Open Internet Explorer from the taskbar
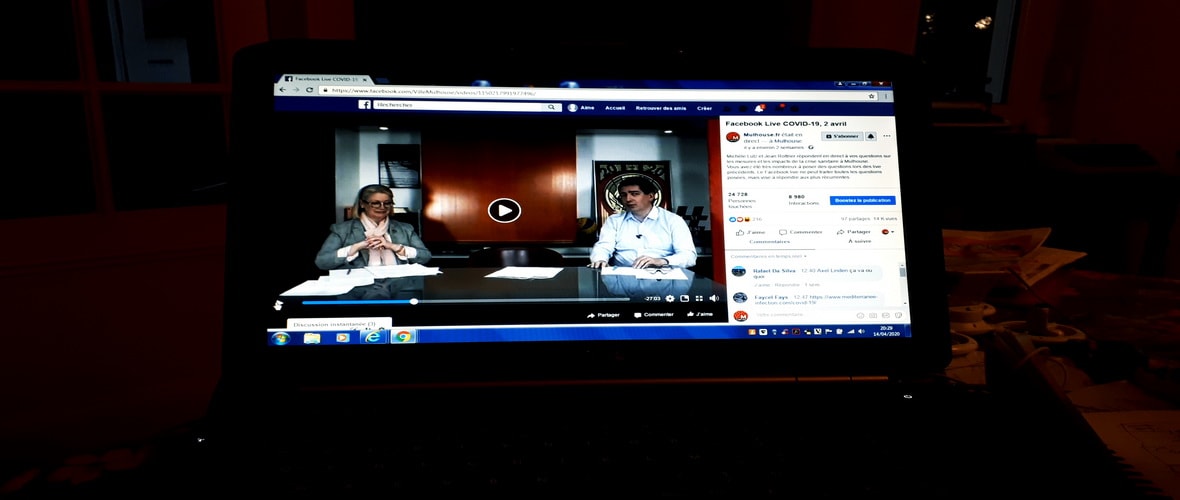This screenshot has height=500, width=1180. [x=373, y=337]
